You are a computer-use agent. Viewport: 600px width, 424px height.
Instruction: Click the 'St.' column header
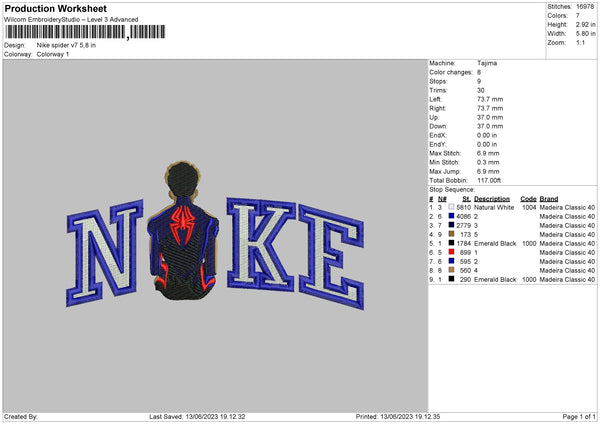pyautogui.click(x=466, y=199)
